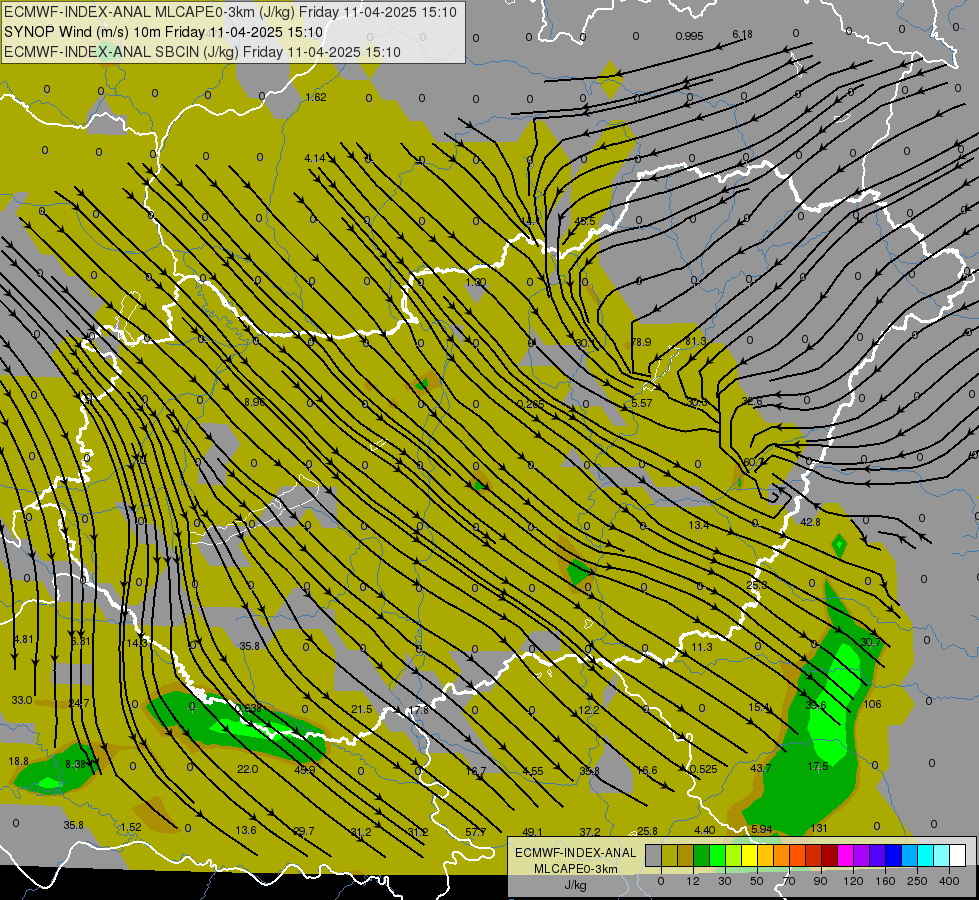Select the pure blue legend swatch
The image size is (979, 900).
(x=894, y=856)
